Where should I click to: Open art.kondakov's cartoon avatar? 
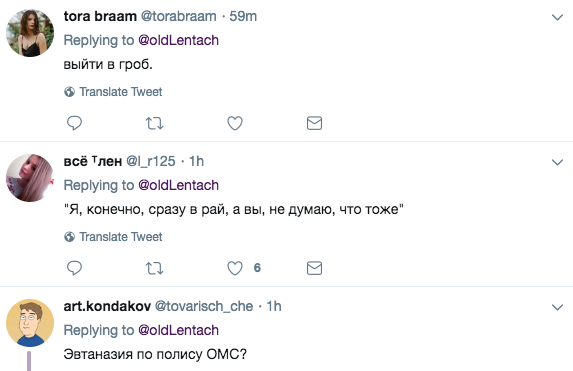coord(30,323)
